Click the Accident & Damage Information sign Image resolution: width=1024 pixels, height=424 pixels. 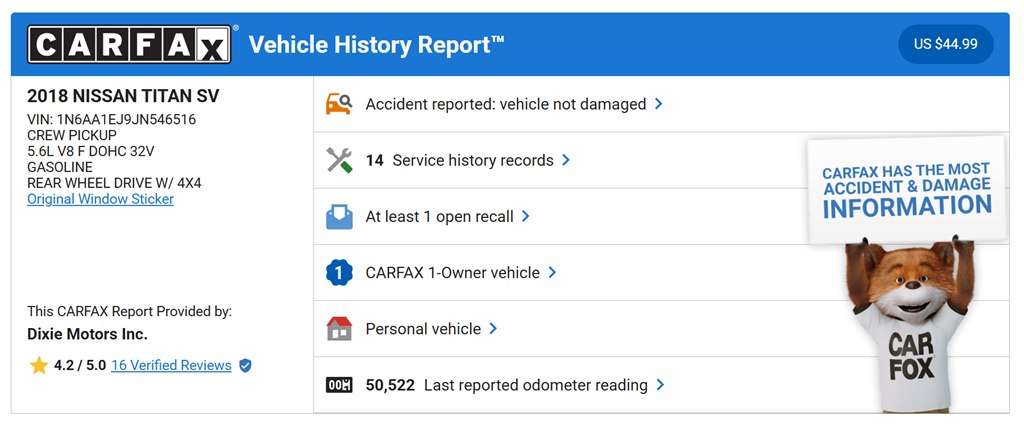click(906, 188)
